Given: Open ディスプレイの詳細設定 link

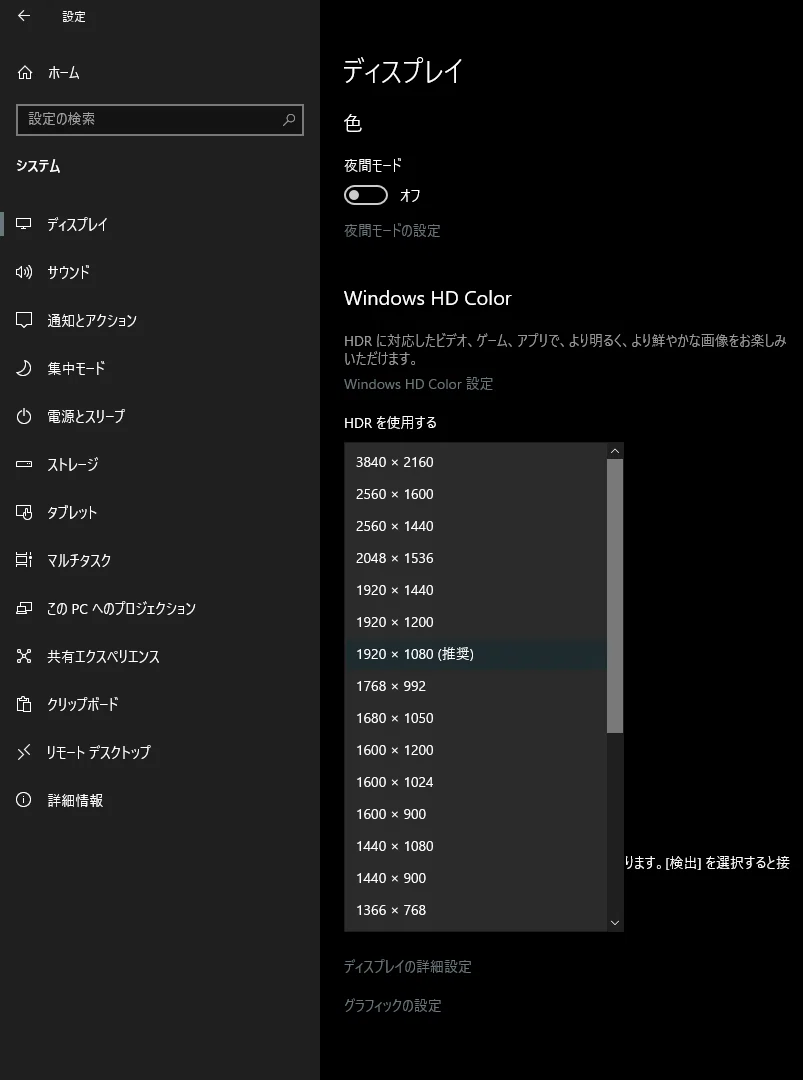Looking at the screenshot, I should click(x=408, y=966).
